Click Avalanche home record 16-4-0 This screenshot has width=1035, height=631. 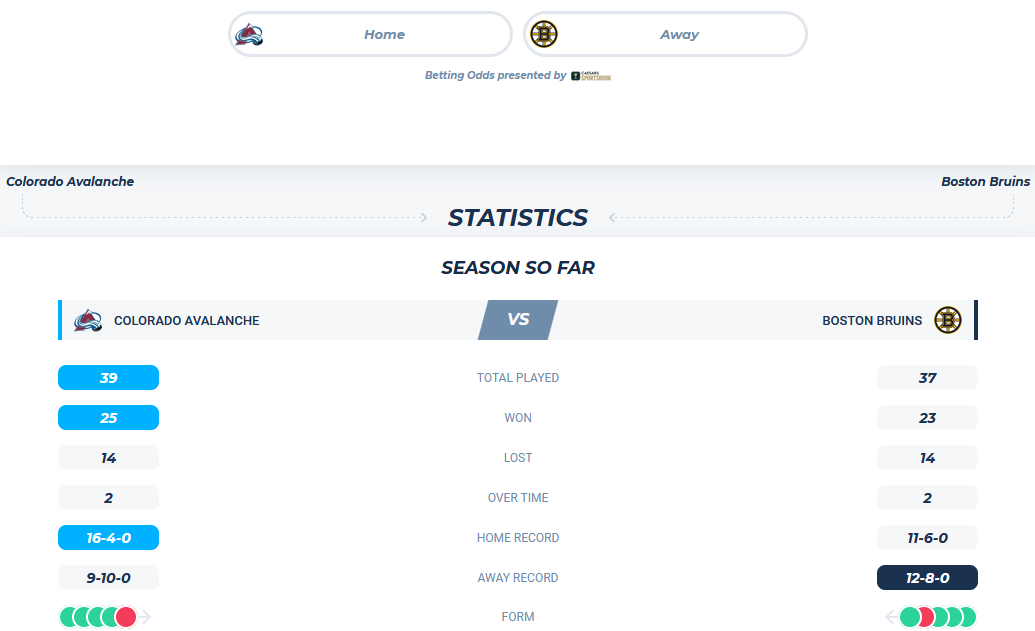pos(108,538)
